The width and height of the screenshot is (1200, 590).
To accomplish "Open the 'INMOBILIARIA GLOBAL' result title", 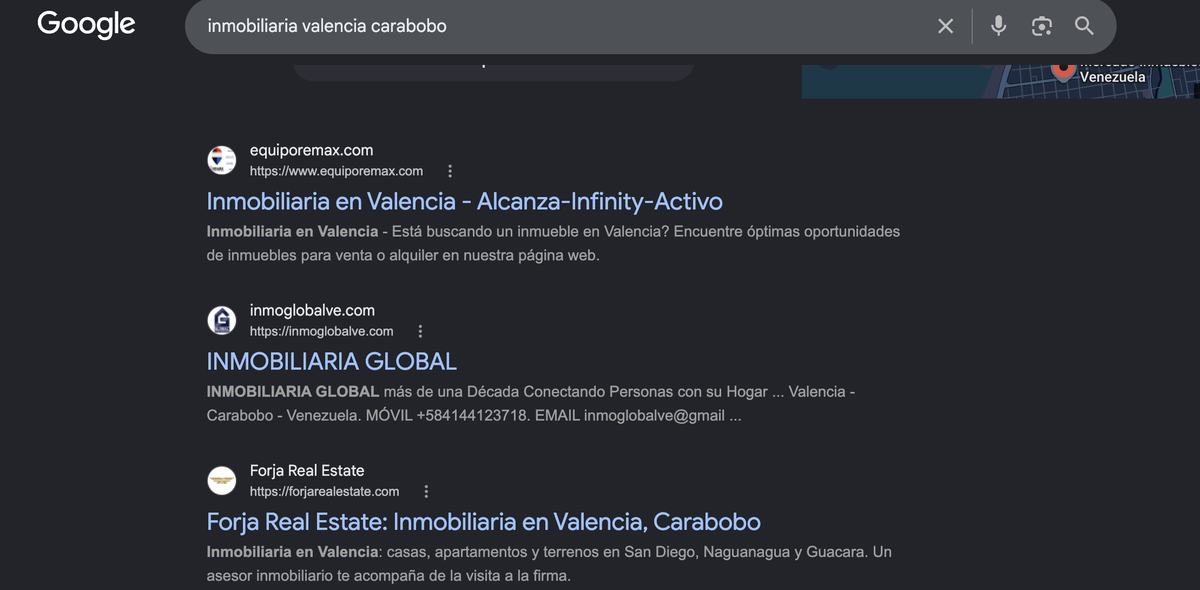I will [331, 361].
